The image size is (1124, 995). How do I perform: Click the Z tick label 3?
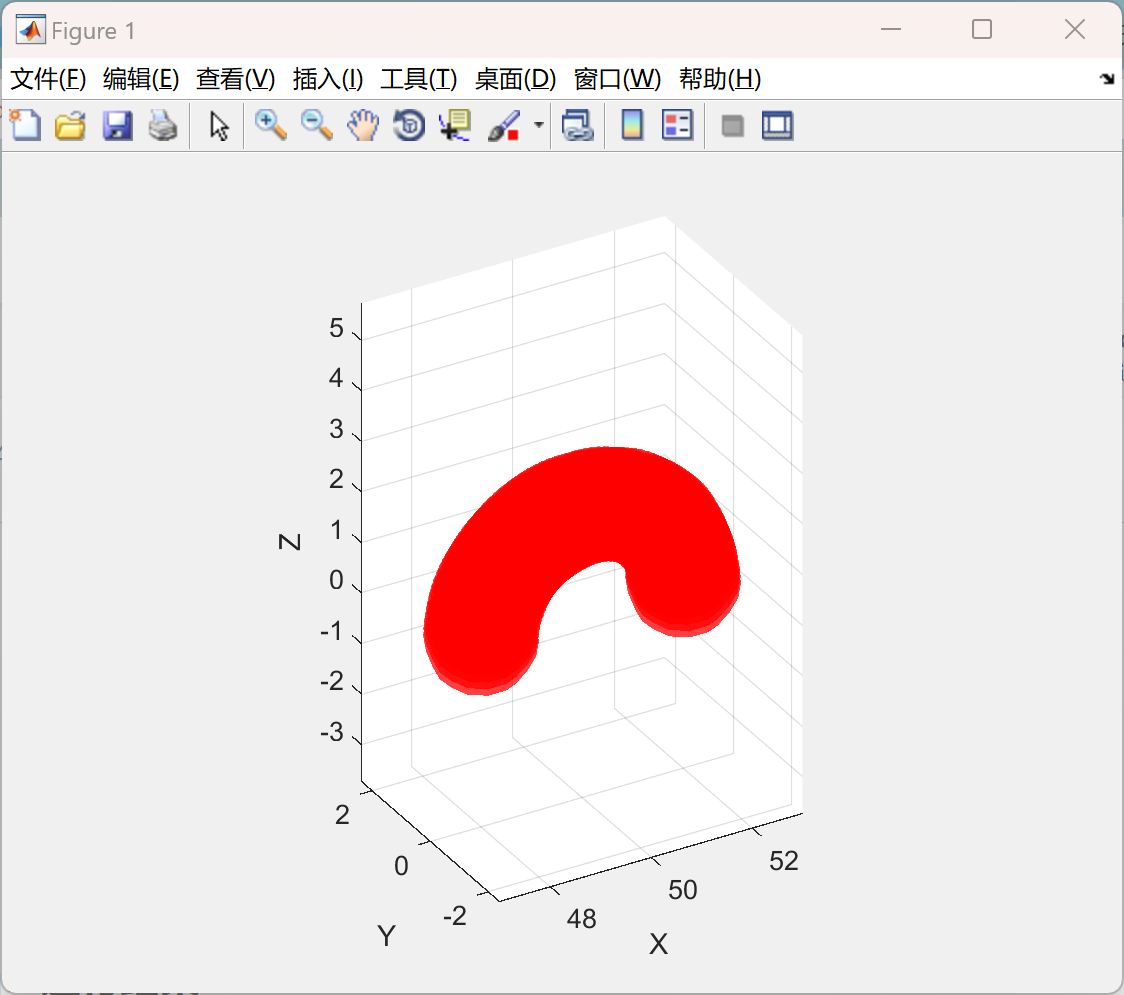pos(336,429)
